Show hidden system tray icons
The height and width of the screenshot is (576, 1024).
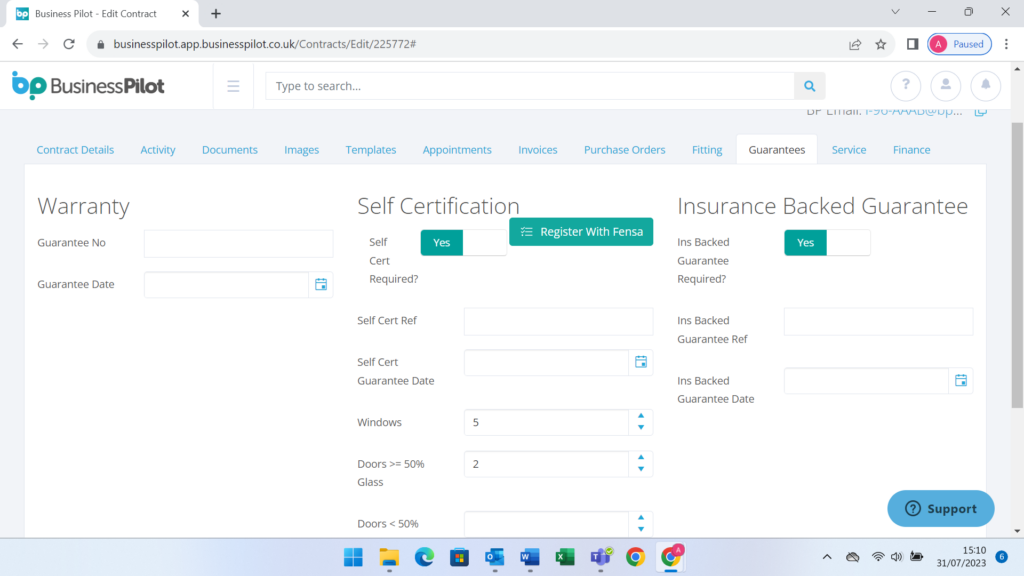pos(827,557)
